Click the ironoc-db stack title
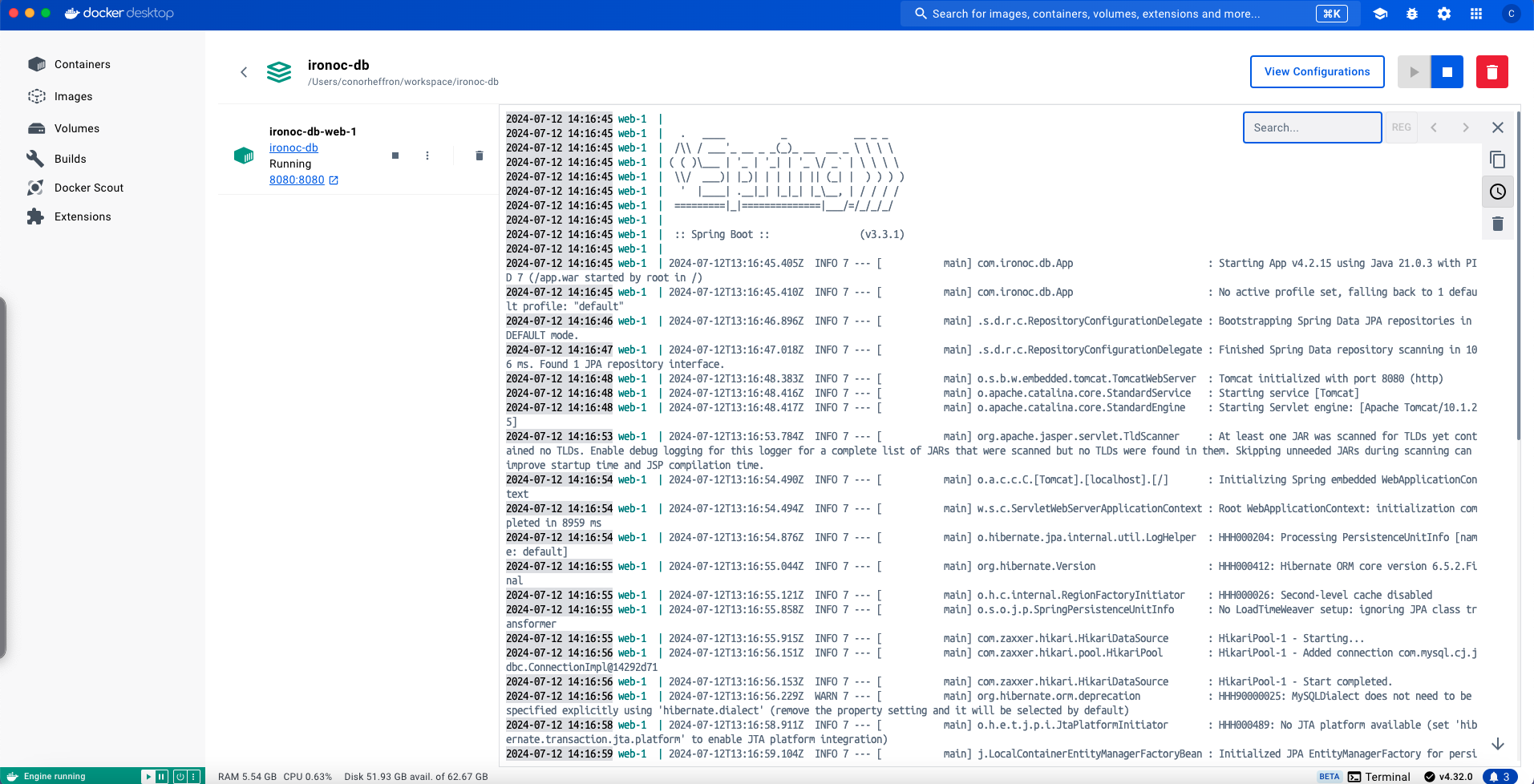 coord(338,65)
